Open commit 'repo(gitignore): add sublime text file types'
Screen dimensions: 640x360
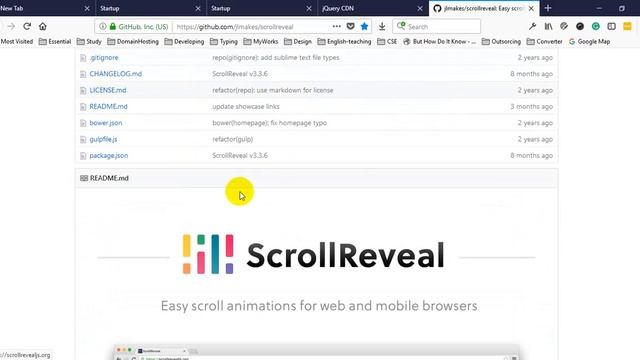click(276, 58)
